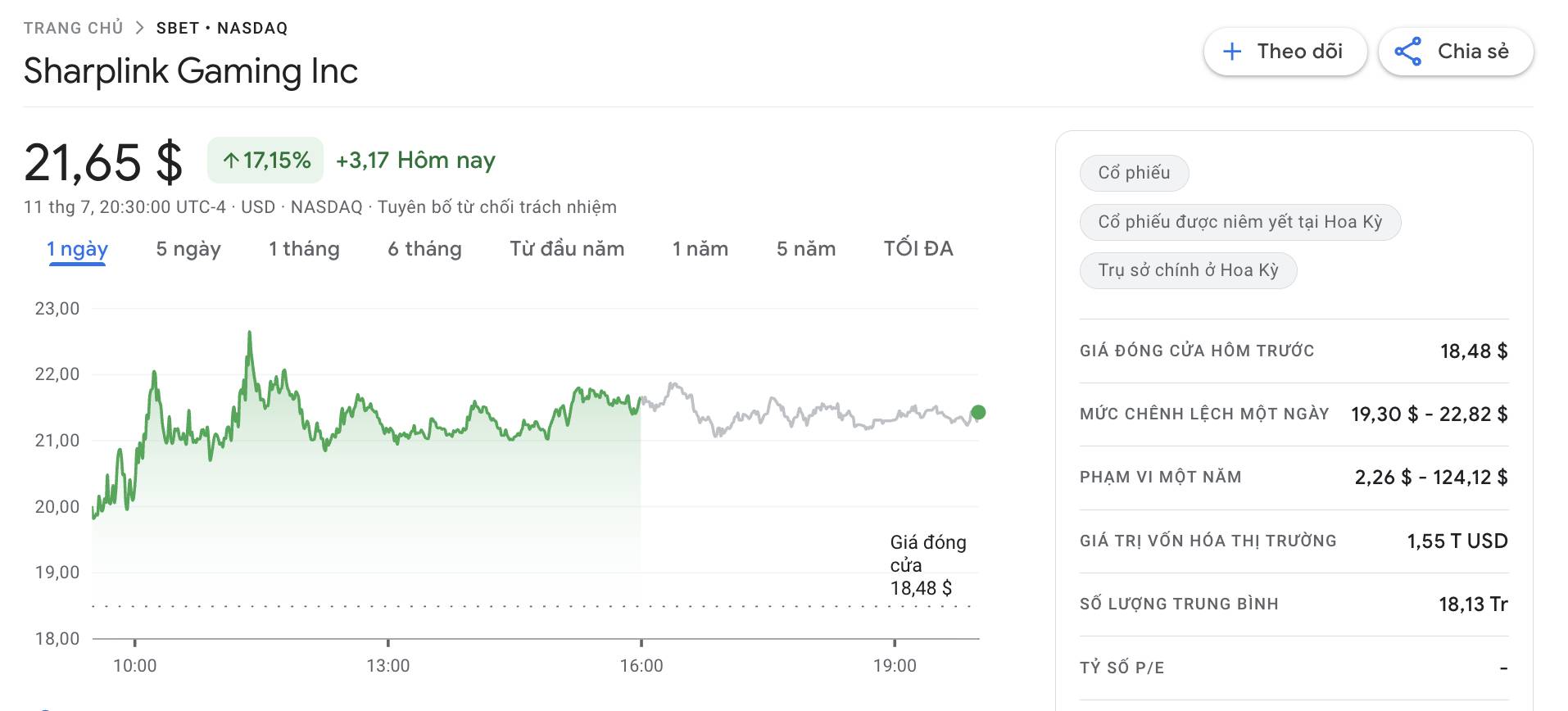
Task: Click the current price 21,65 $
Action: [103, 162]
